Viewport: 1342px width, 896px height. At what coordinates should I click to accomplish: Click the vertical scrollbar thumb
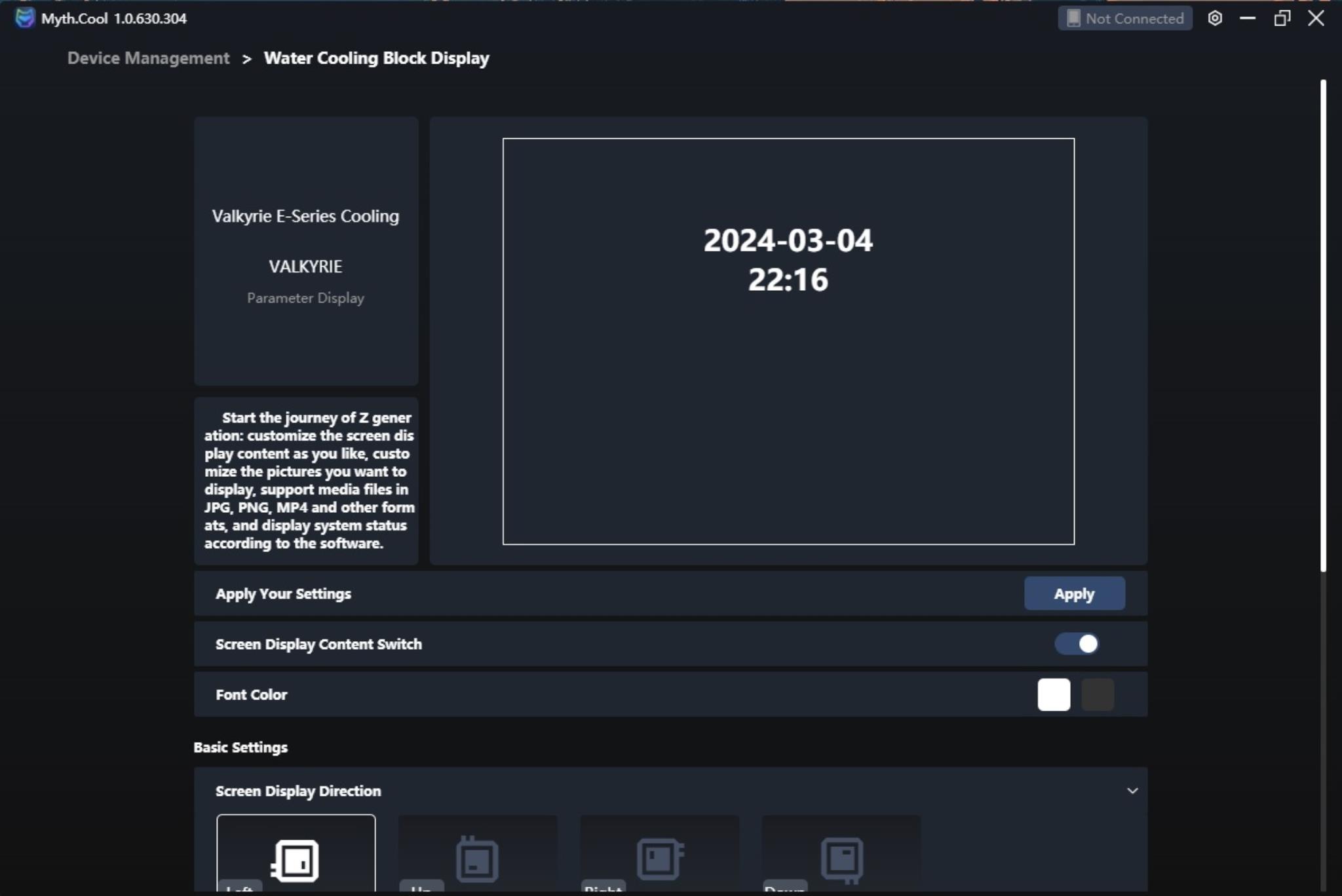click(1323, 325)
